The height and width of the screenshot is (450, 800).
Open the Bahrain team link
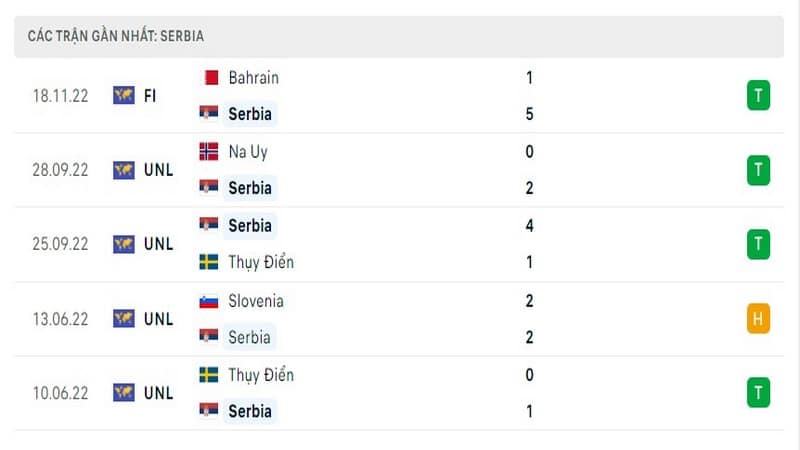[254, 78]
